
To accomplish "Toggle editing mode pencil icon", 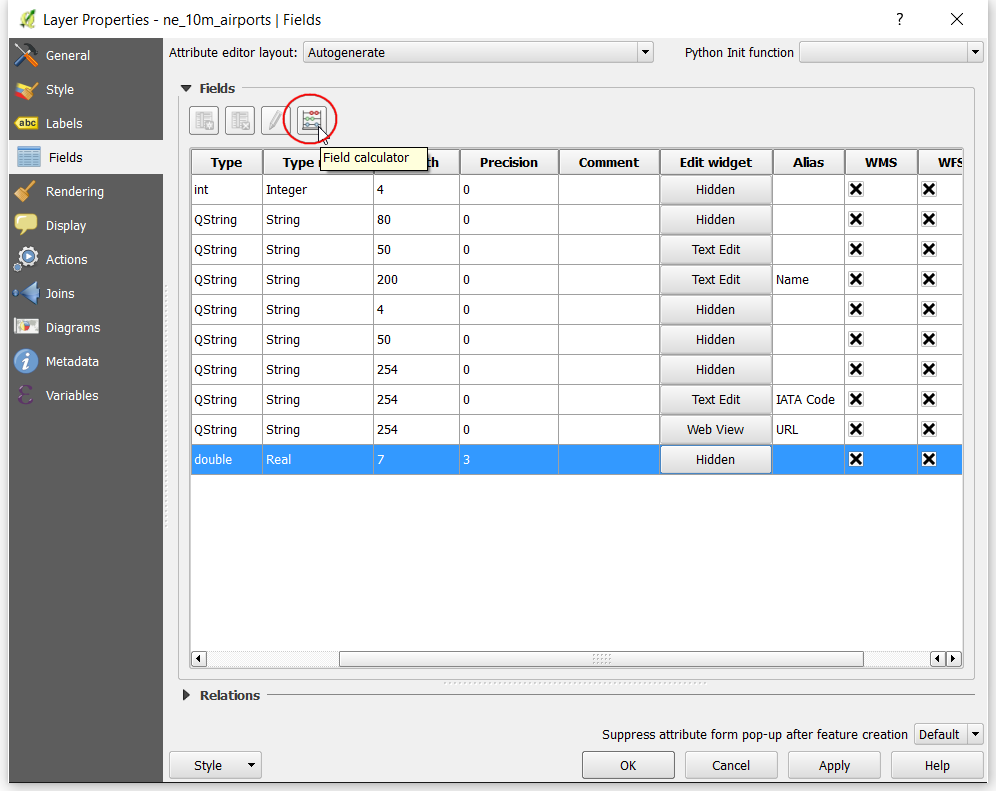I will point(275,120).
